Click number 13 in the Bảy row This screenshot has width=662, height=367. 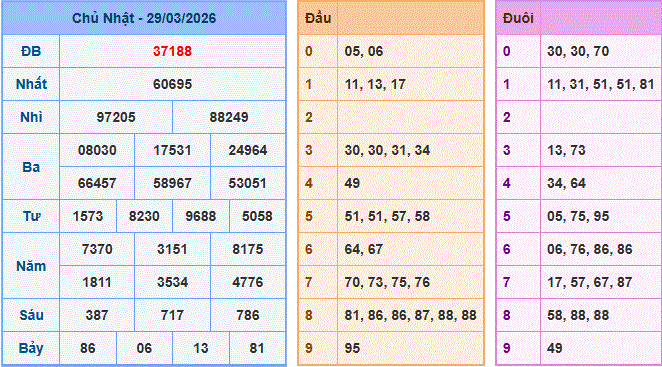click(201, 348)
